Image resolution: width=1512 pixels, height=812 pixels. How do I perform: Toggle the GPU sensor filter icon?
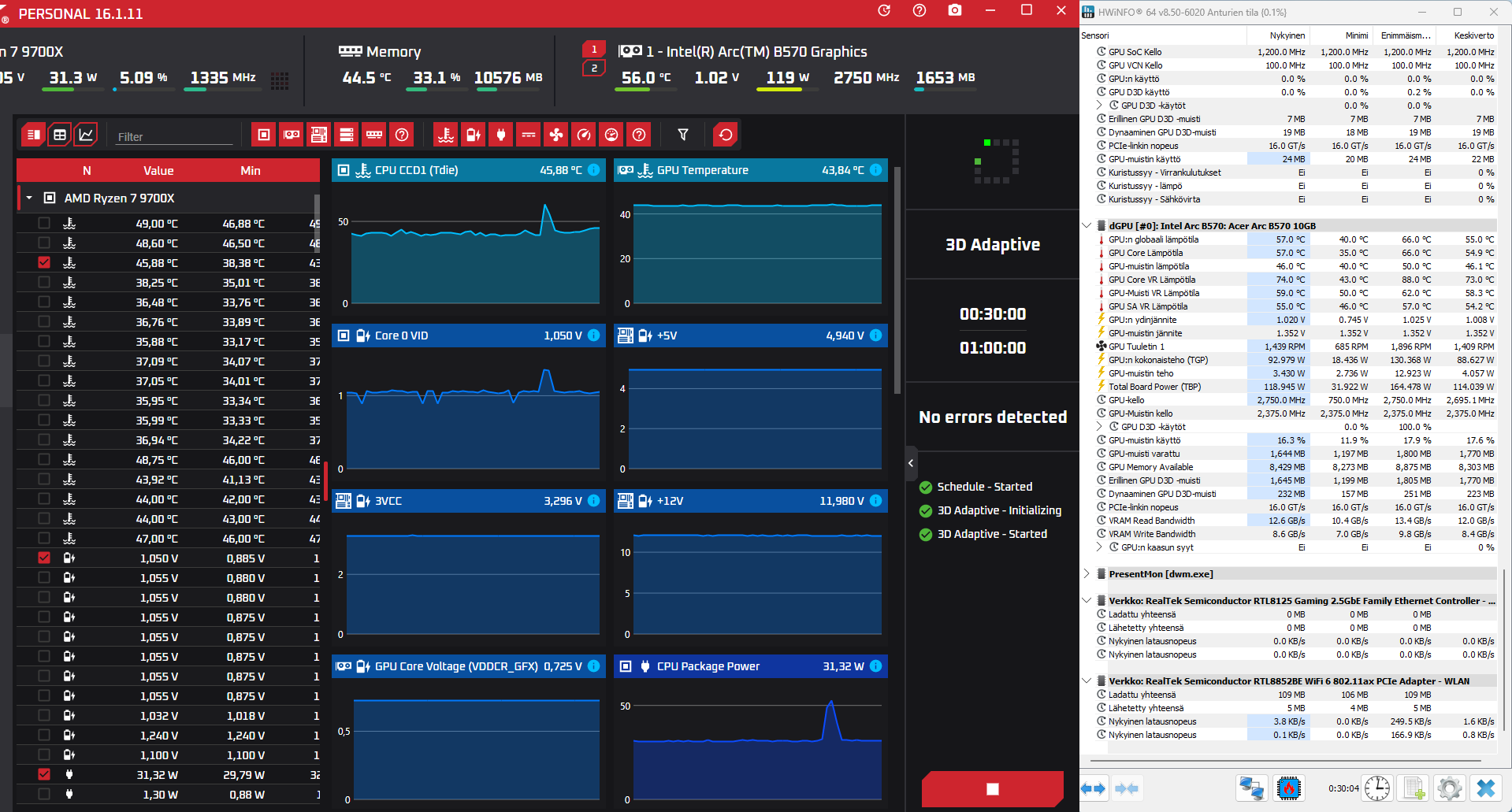click(292, 135)
